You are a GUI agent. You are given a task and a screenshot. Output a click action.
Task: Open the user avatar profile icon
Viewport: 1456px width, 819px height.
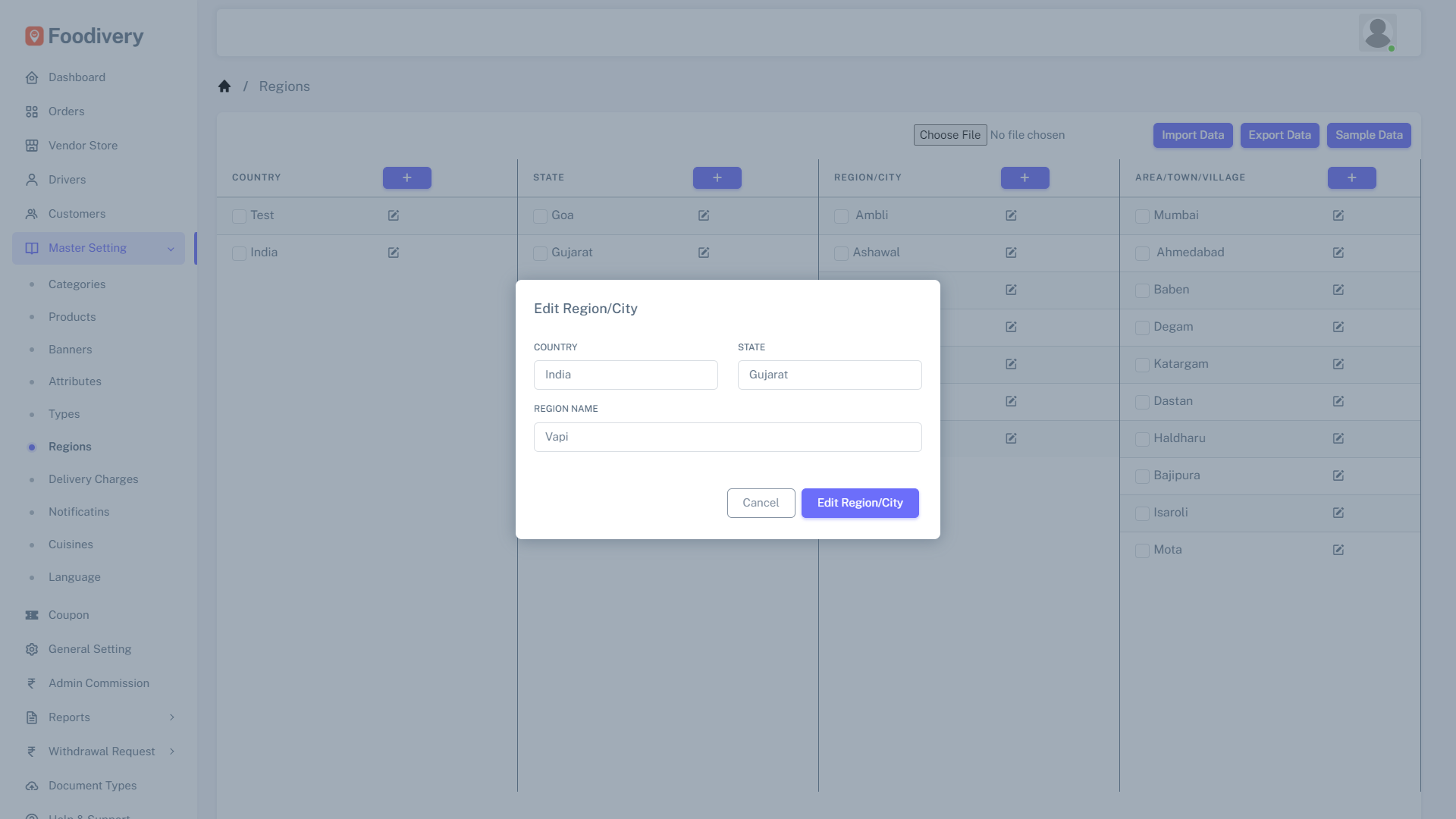[x=1377, y=33]
